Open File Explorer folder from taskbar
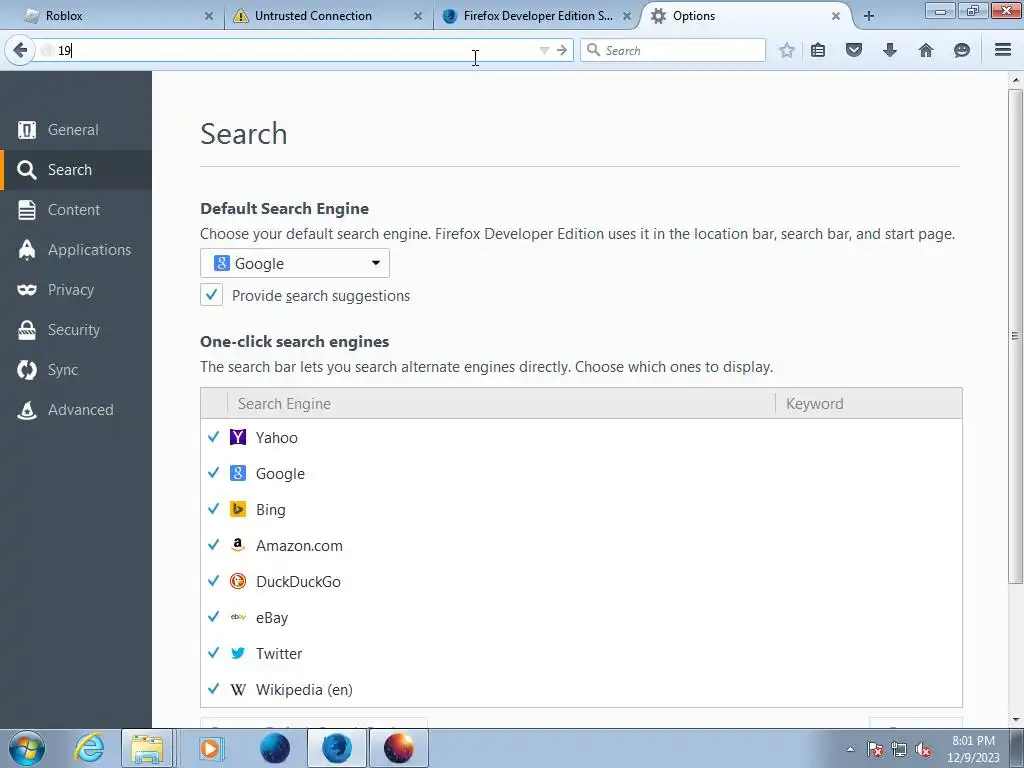Screen dimensions: 1024x768 pos(147,748)
